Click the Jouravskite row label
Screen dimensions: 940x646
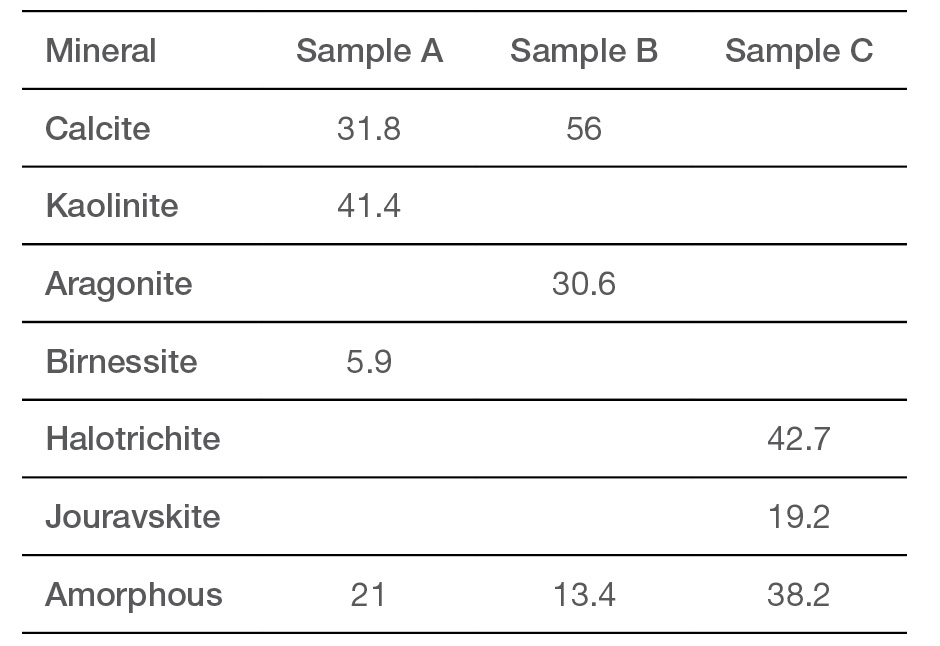point(132,517)
